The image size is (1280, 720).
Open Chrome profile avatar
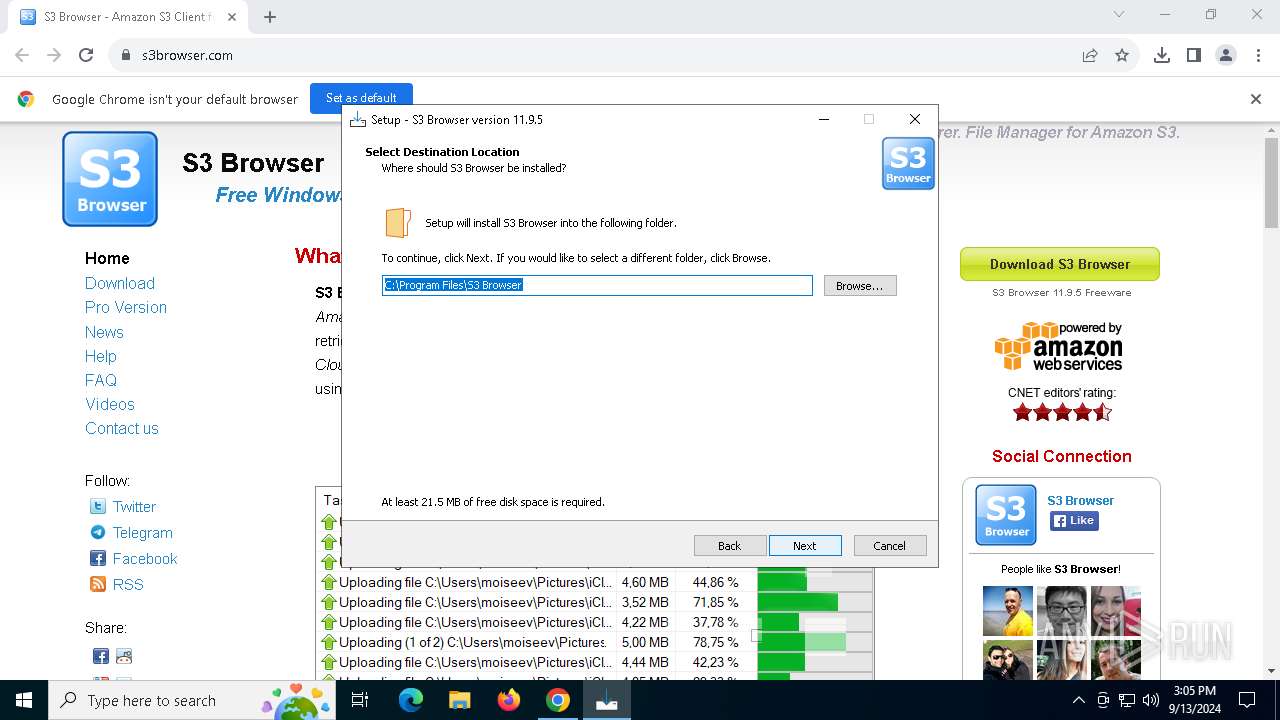1226,55
